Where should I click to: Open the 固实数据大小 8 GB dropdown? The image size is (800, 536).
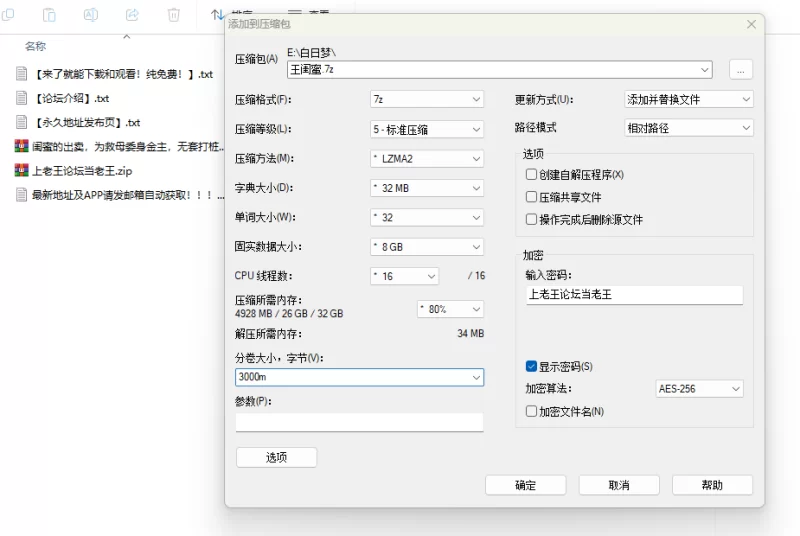(x=427, y=247)
